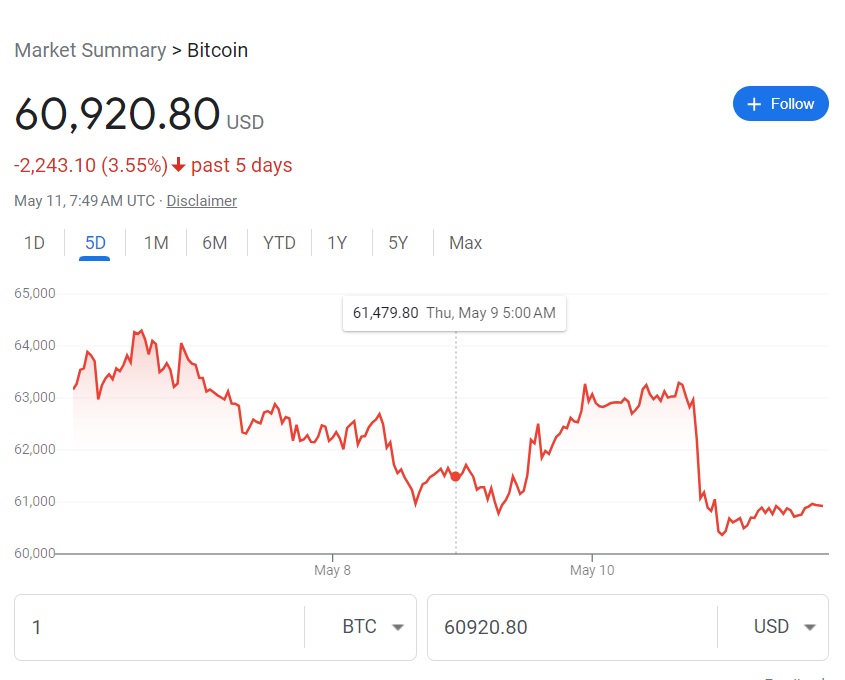Go back to Market Summary breadcrumb
The width and height of the screenshot is (845, 680).
coord(91,50)
